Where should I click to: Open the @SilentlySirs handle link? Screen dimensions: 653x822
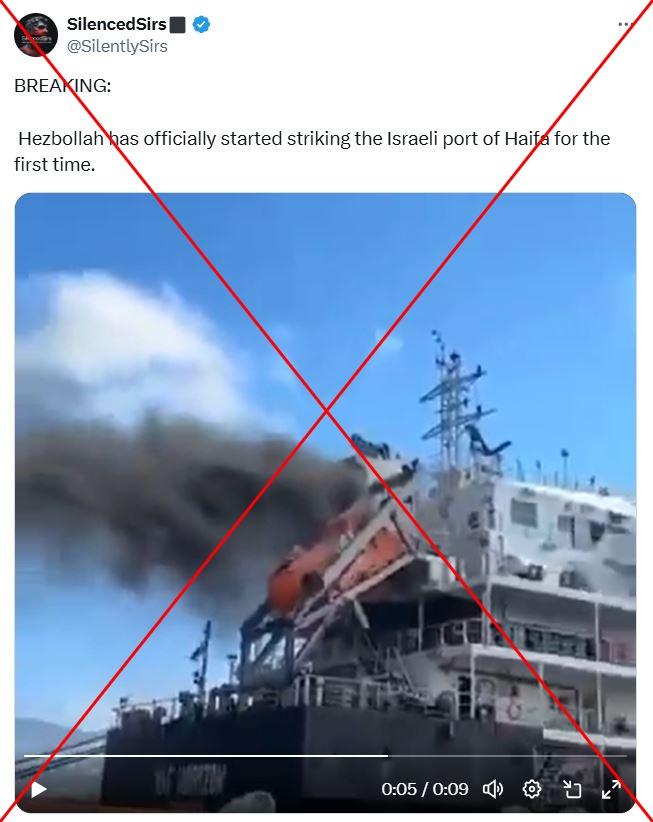pos(117,46)
